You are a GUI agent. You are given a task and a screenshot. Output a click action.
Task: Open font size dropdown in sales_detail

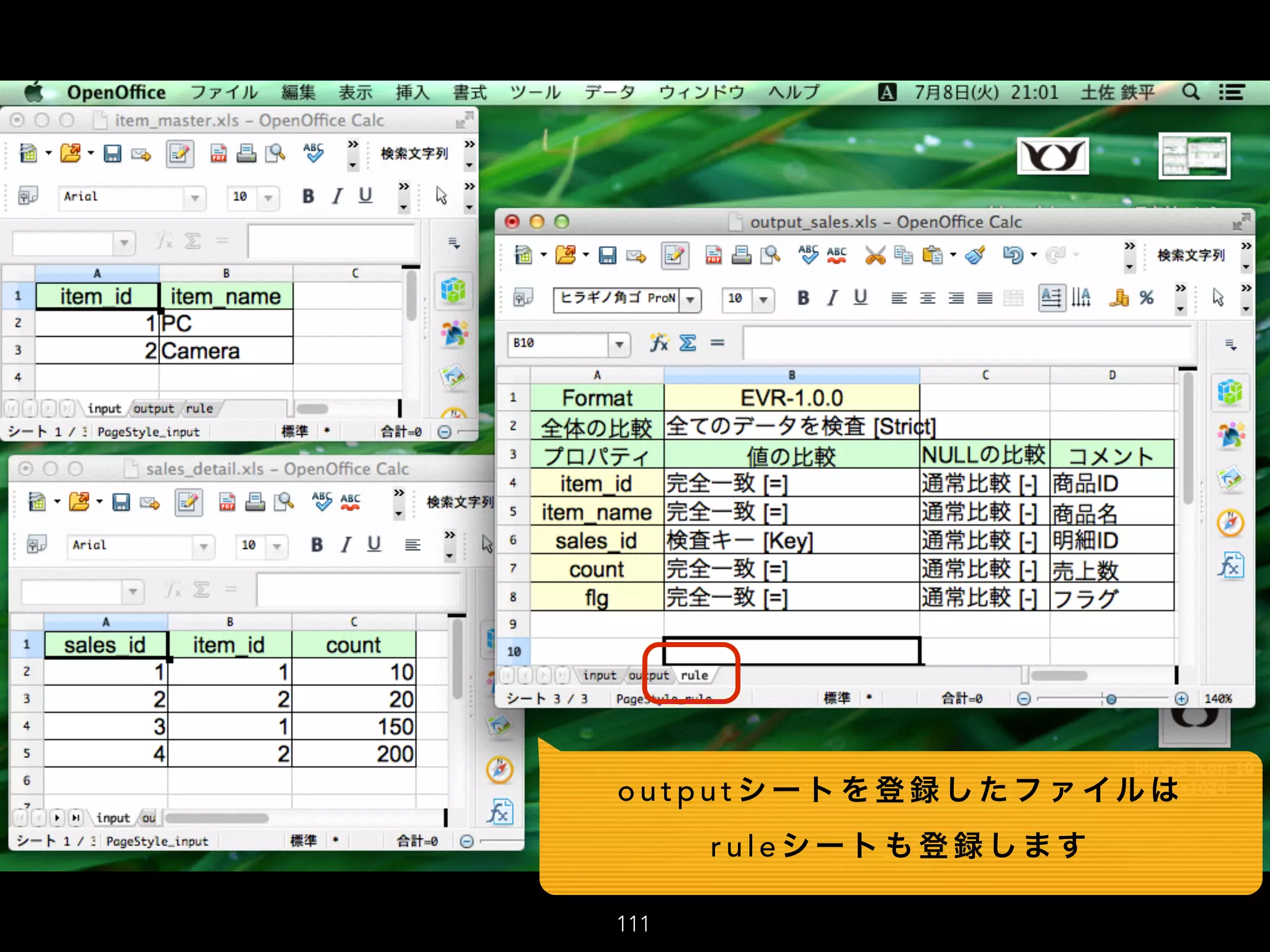tap(277, 547)
